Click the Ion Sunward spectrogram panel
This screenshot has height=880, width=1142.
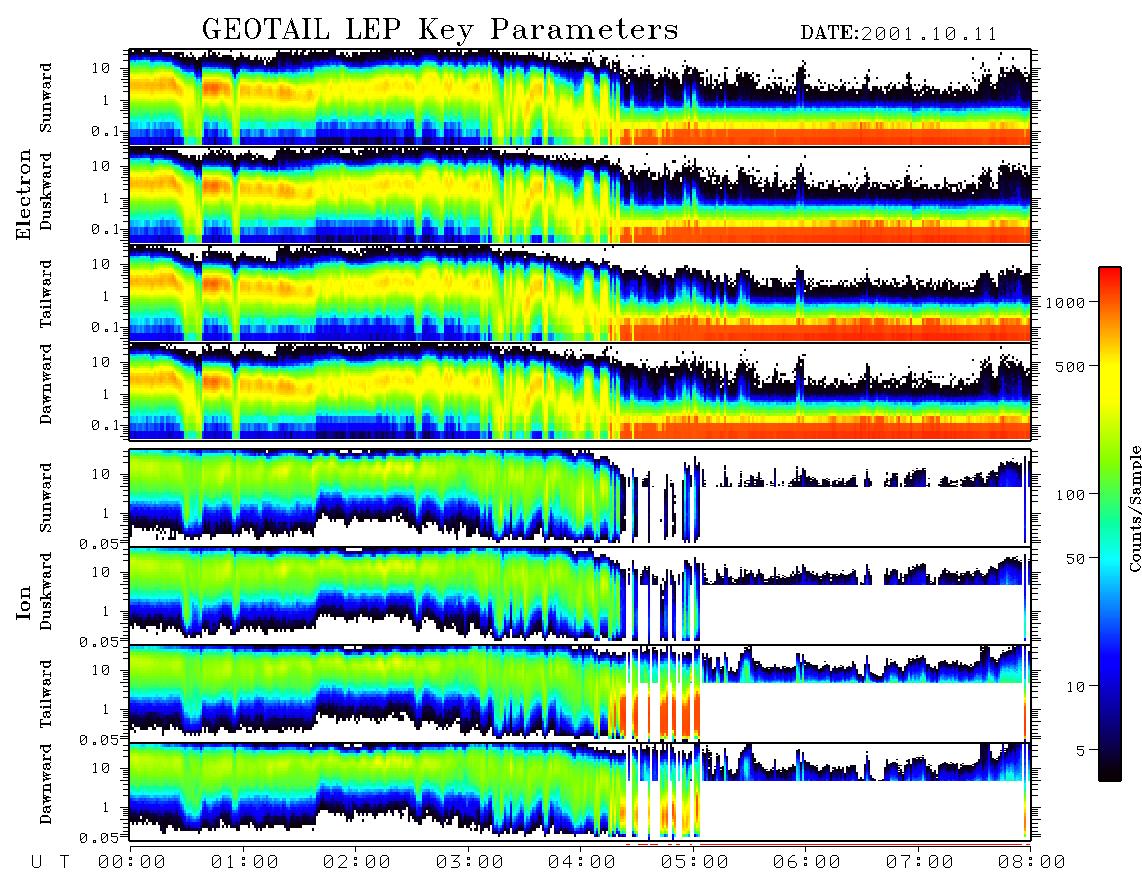point(580,497)
